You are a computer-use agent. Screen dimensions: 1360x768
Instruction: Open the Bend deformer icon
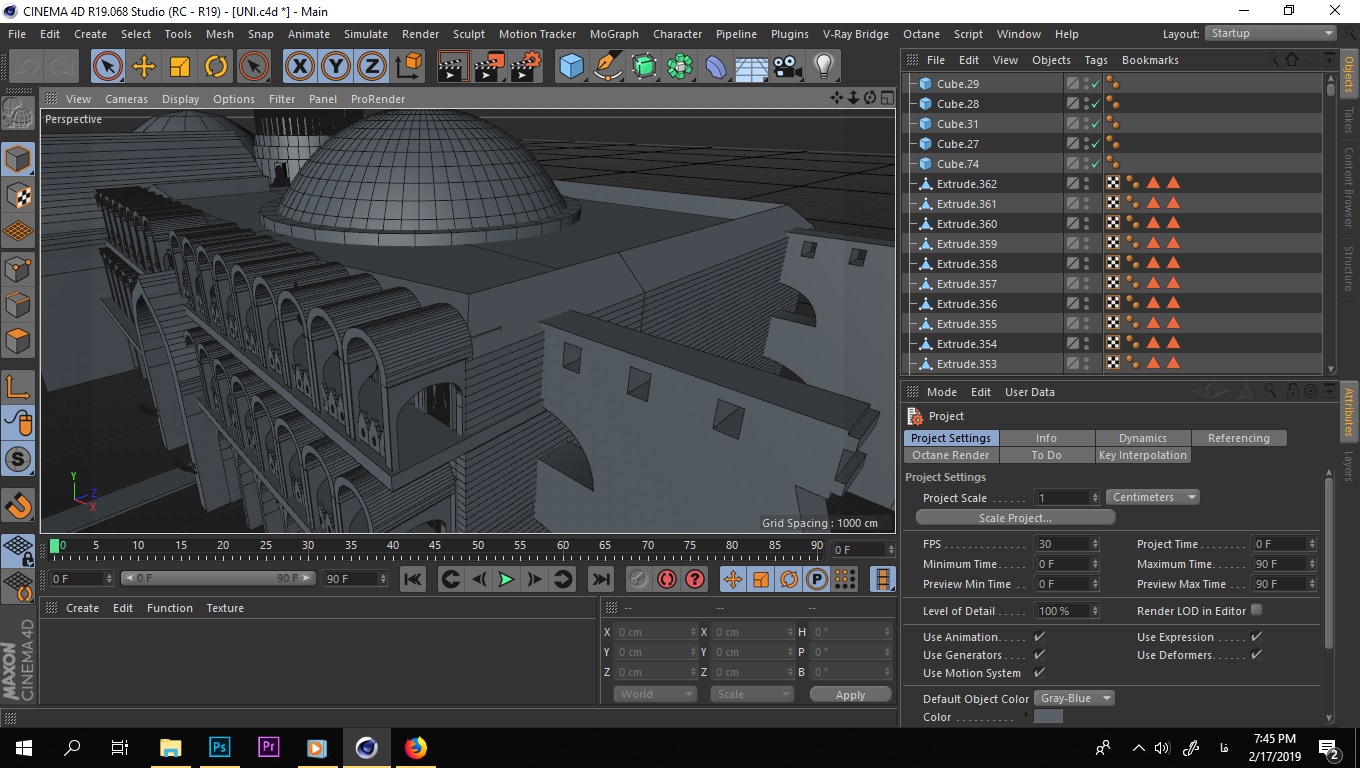716,67
